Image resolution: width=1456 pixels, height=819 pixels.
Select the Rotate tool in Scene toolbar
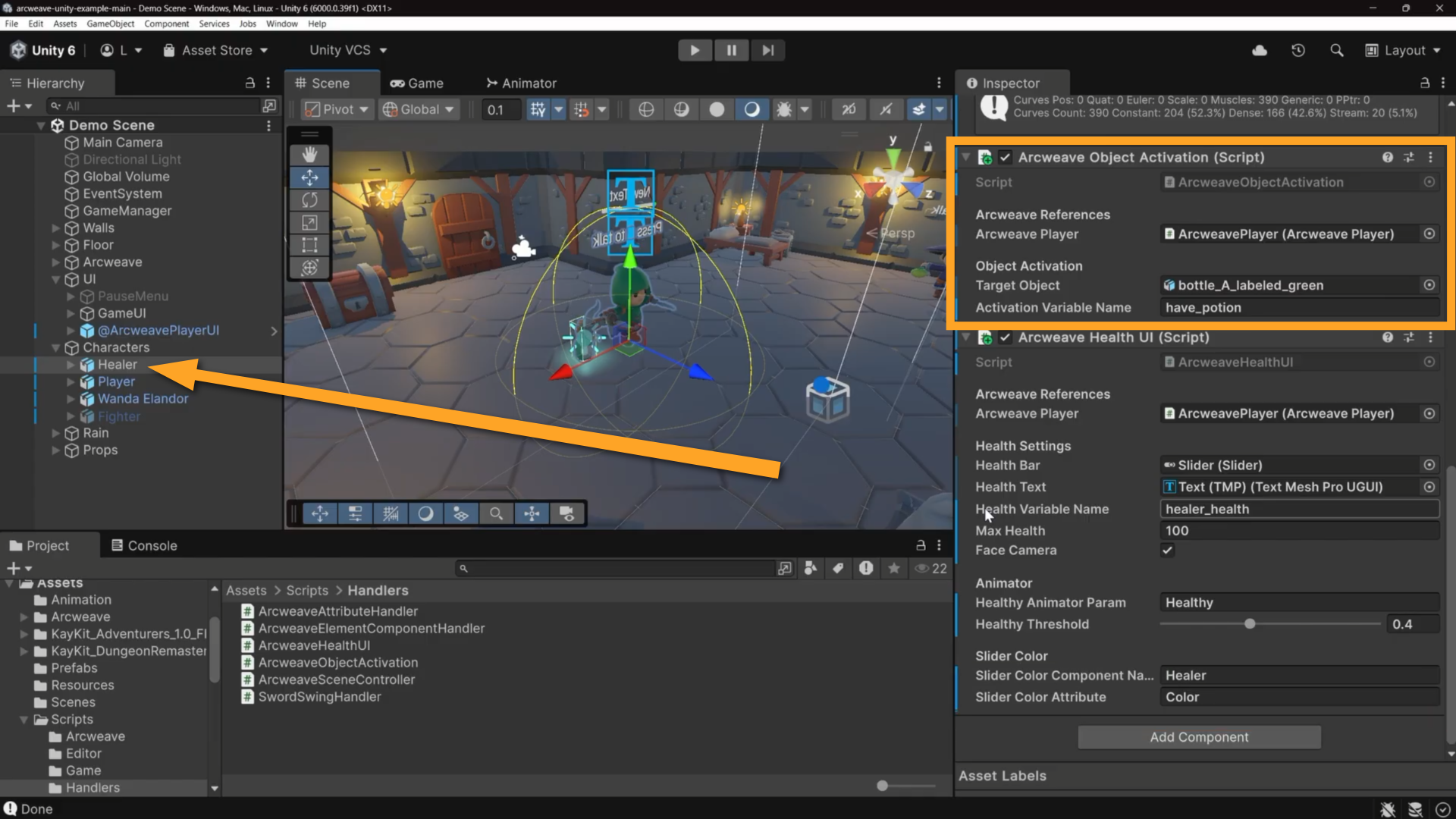[309, 200]
